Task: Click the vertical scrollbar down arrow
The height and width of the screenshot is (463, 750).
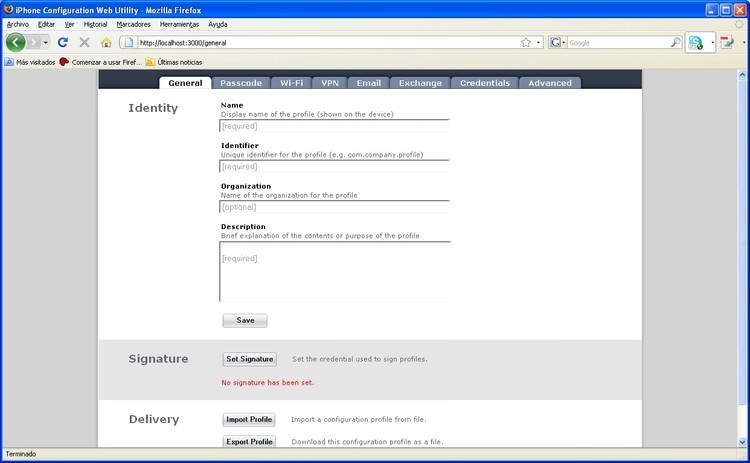Action: 742,442
